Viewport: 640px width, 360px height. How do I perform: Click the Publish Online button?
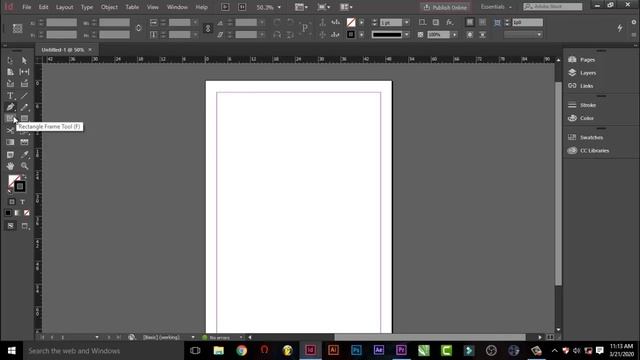click(445, 7)
